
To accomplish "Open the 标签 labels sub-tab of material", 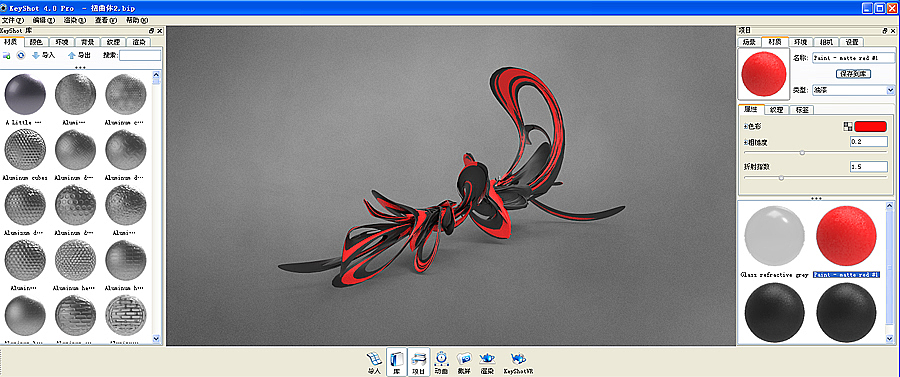I will point(802,110).
